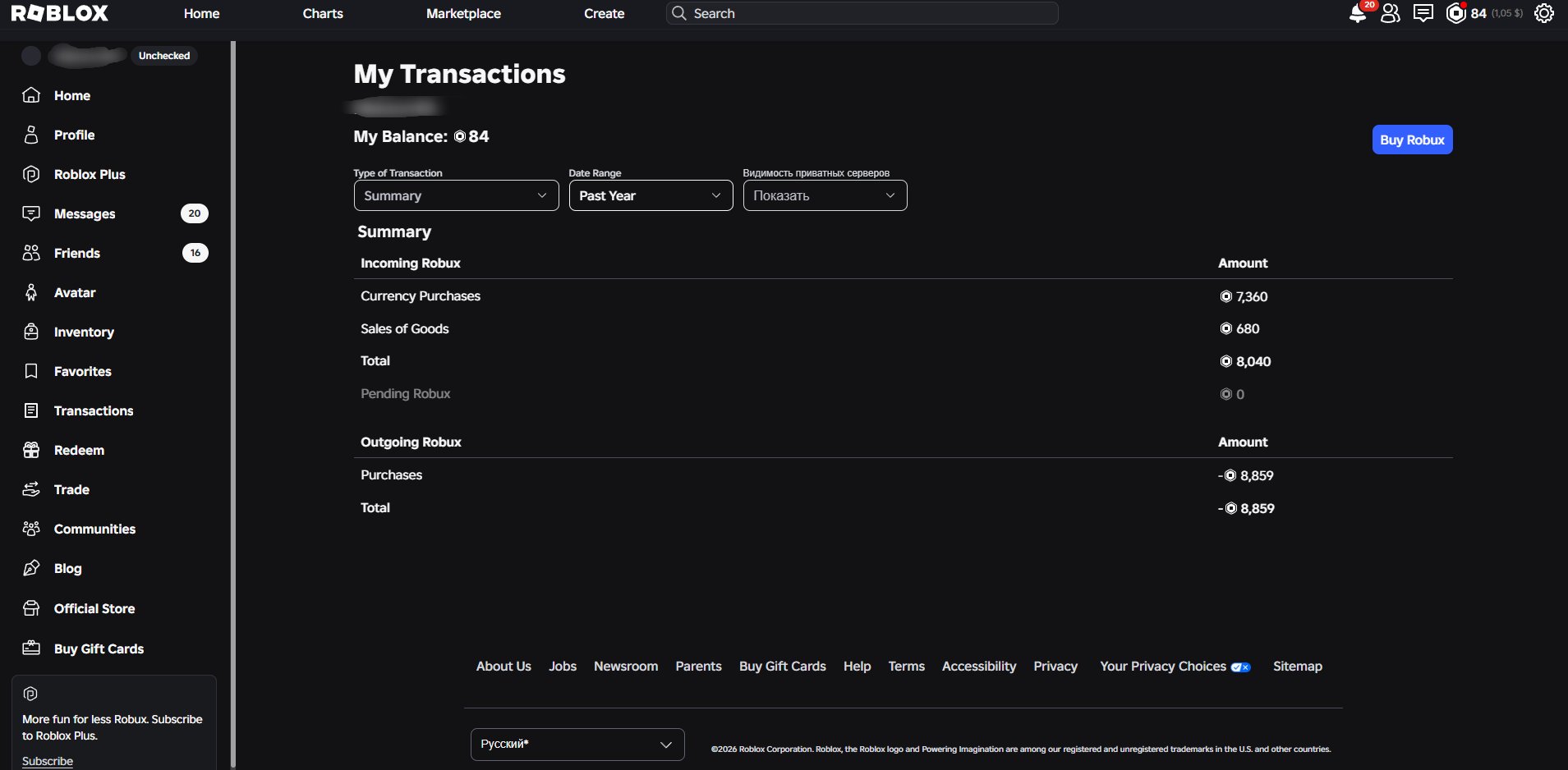Open the Parents footer link
Viewport: 1568px width, 770px height.
tap(698, 667)
